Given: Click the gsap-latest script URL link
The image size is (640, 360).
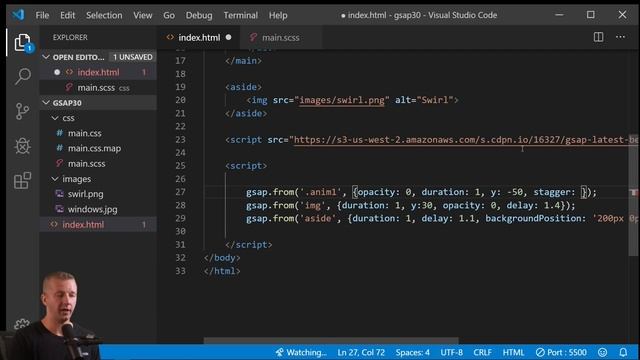Looking at the screenshot, I should [x=465, y=140].
